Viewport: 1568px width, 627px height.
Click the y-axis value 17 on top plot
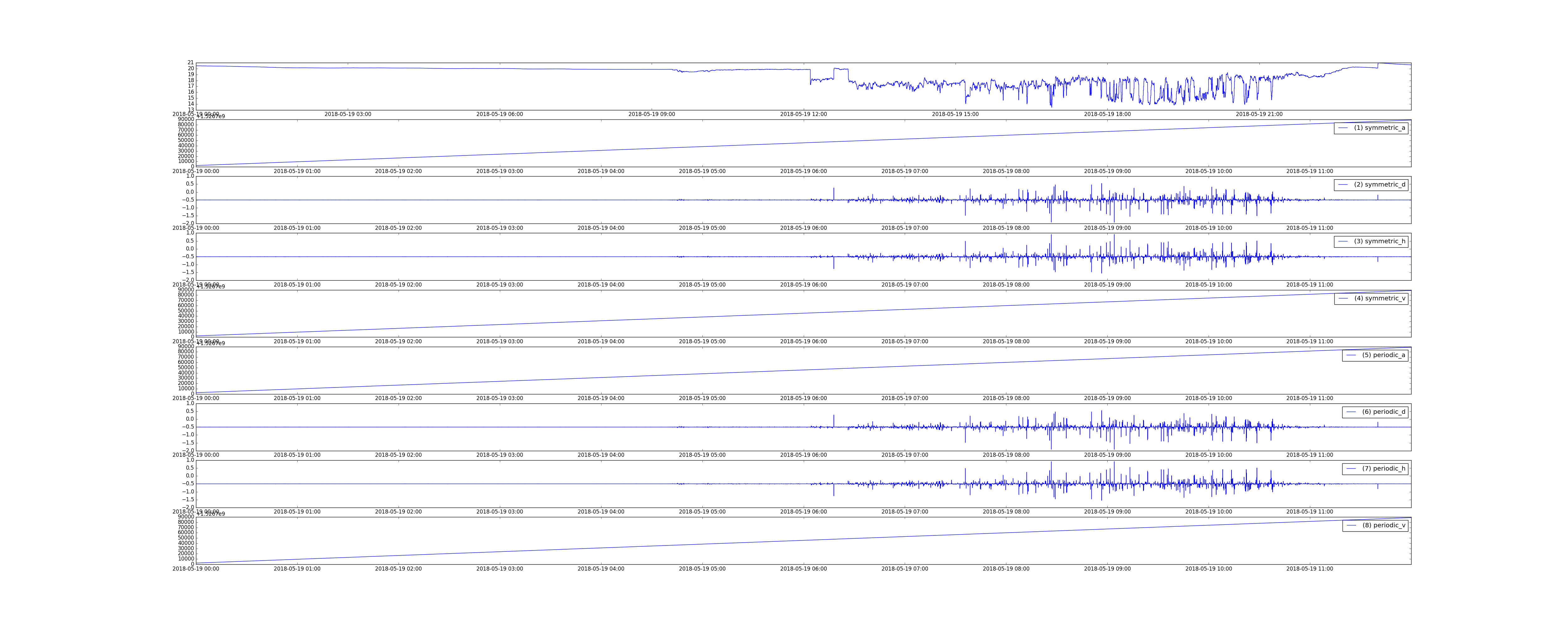(191, 87)
